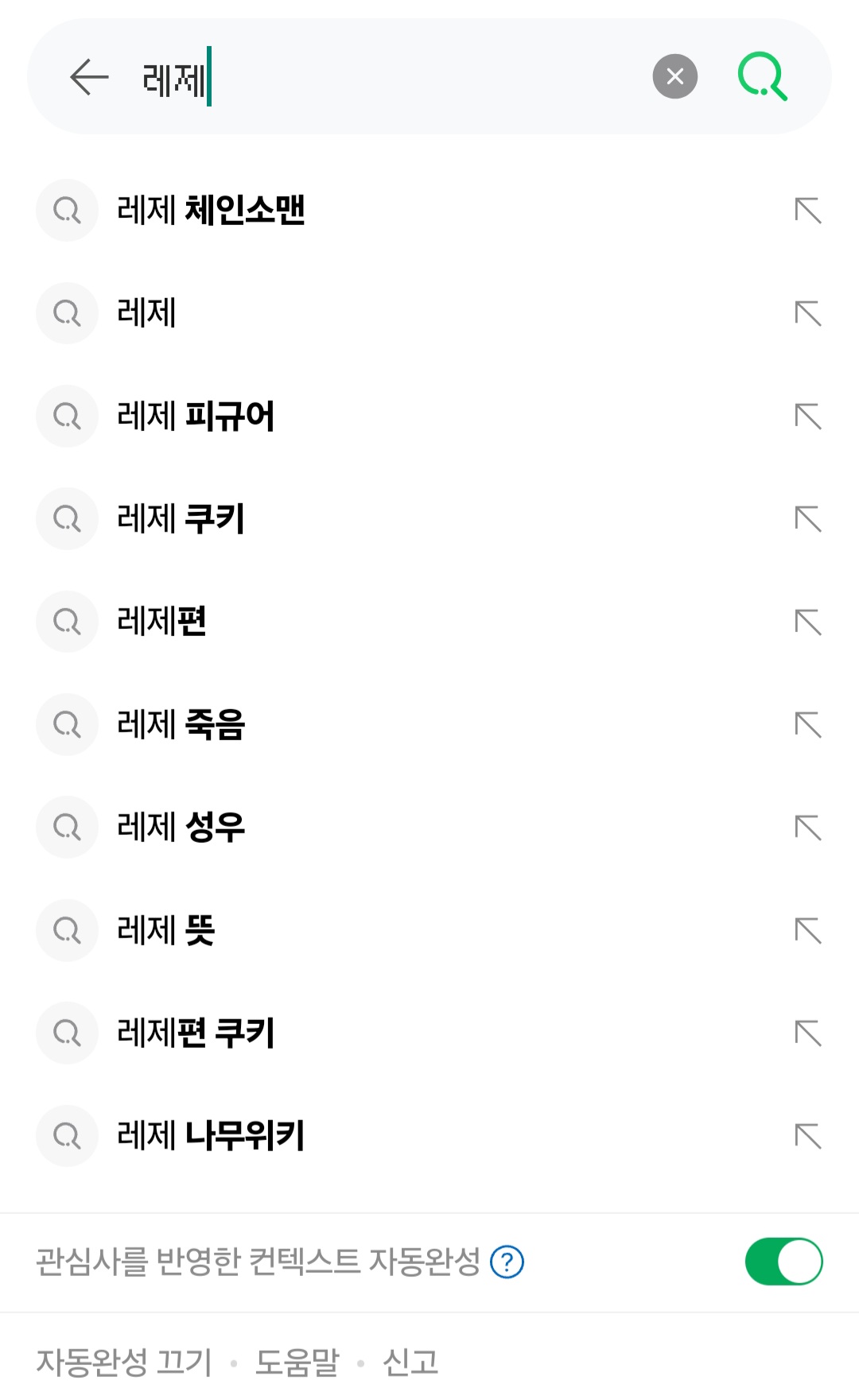Clear the search text with X button
859x1400 pixels.
674,76
